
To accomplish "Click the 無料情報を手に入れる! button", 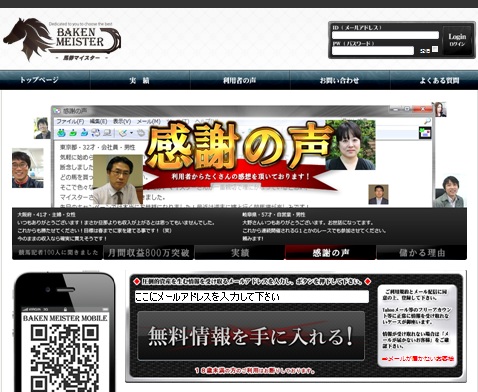I will 251,336.
